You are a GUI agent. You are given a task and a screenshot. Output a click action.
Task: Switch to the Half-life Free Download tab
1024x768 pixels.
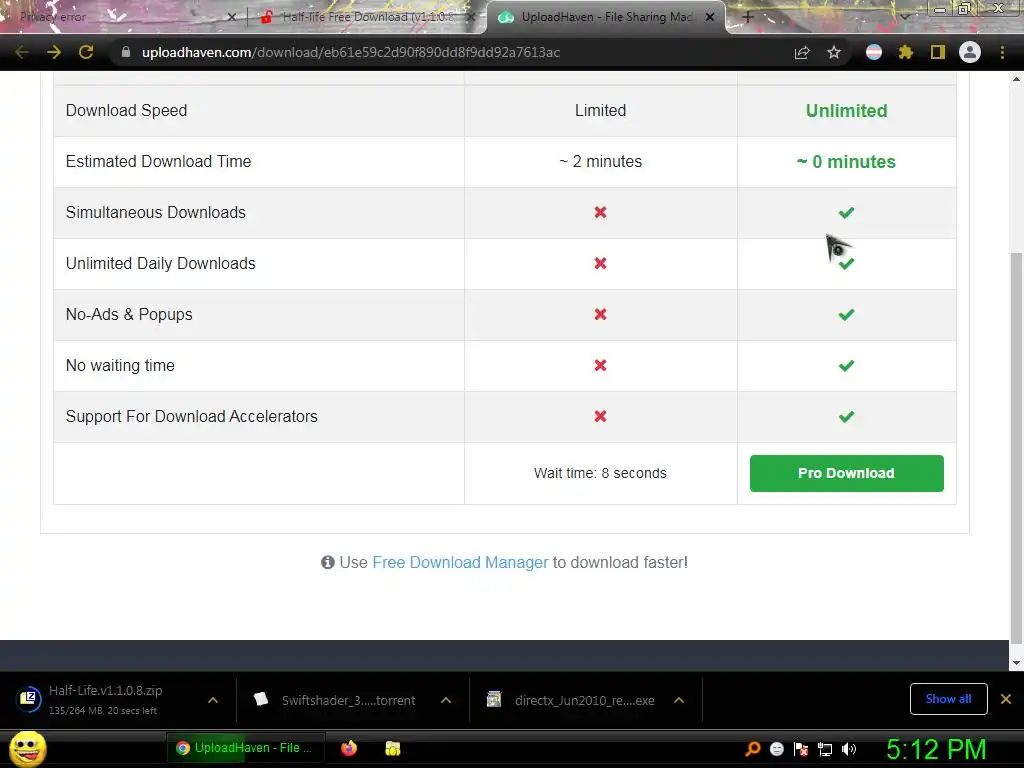pyautogui.click(x=366, y=17)
